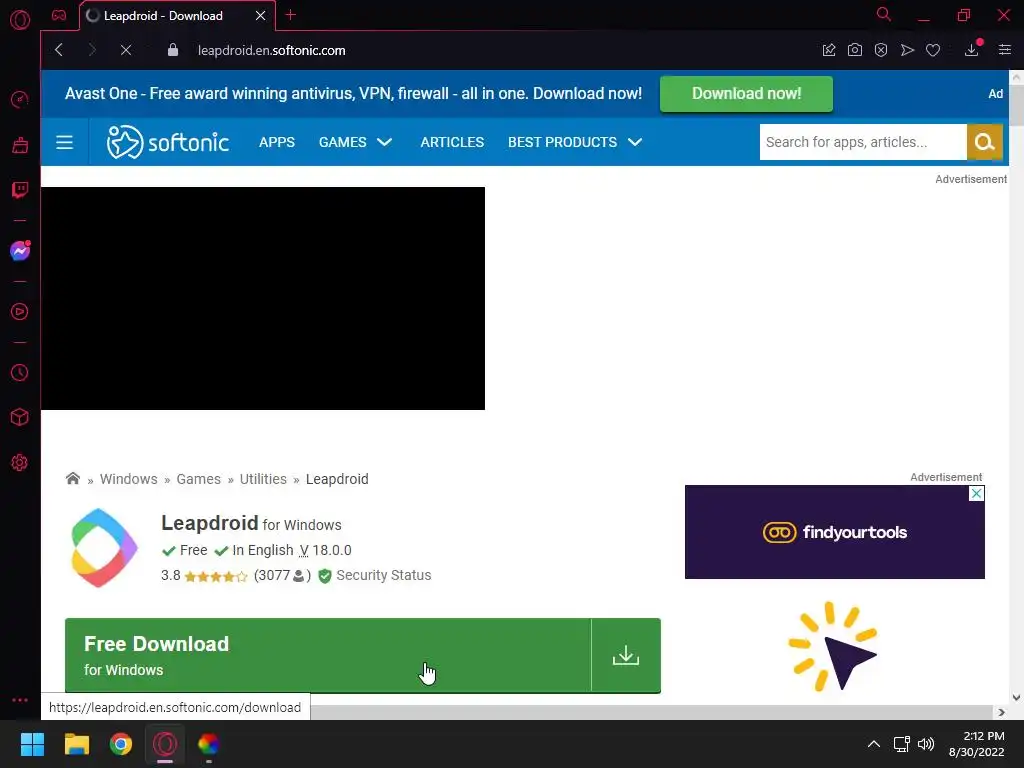Screen dimensions: 1024x768
Task: Click Free Download for Windows button
Action: pyautogui.click(x=328, y=656)
